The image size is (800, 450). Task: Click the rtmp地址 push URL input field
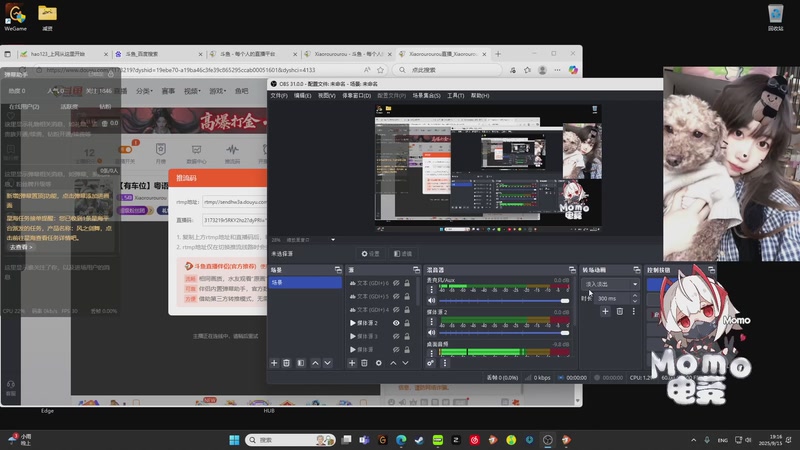pos(235,202)
